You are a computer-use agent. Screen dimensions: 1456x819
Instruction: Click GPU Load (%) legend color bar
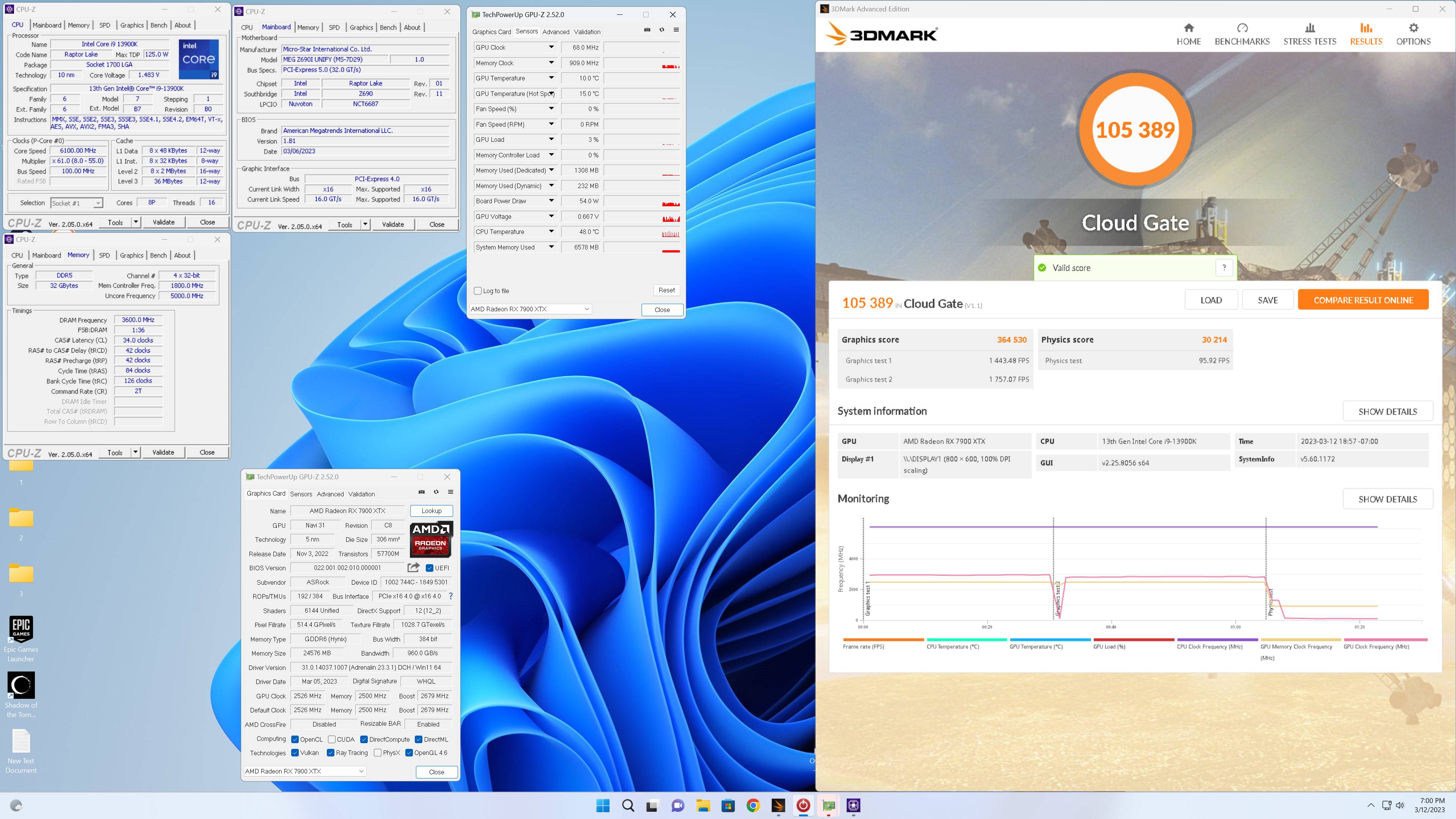click(1133, 640)
